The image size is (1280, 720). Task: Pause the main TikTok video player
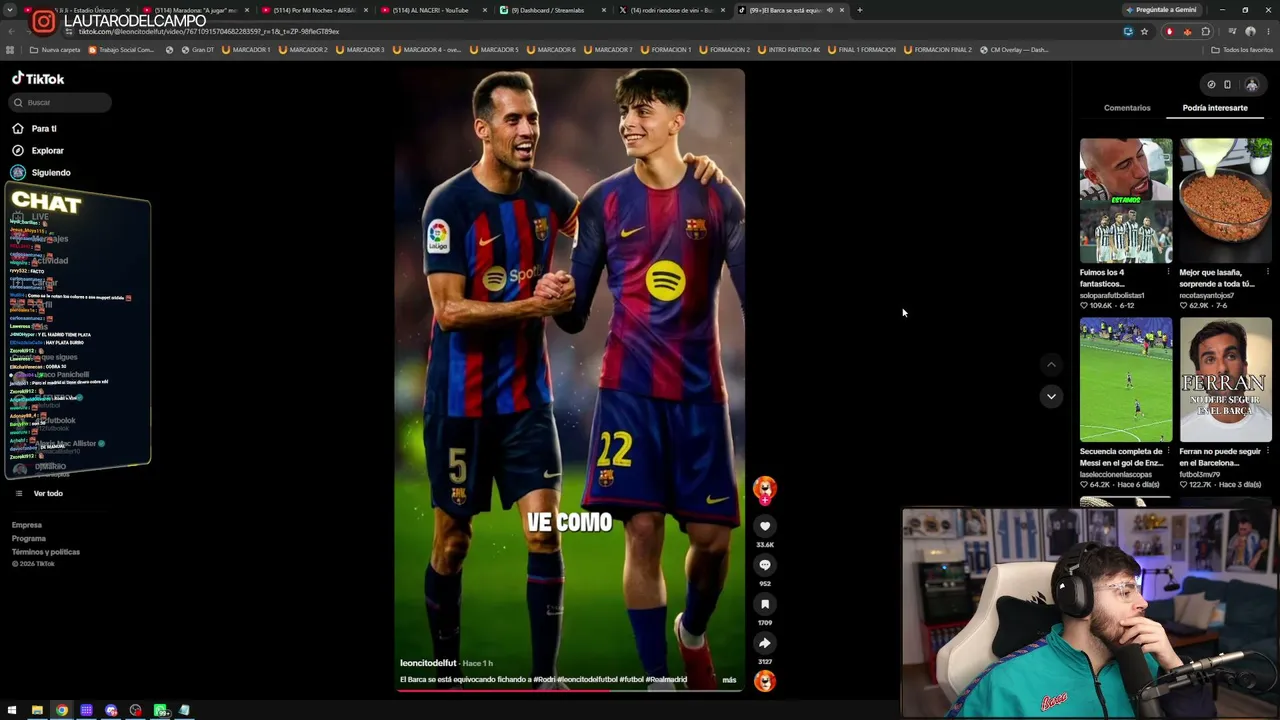point(569,380)
